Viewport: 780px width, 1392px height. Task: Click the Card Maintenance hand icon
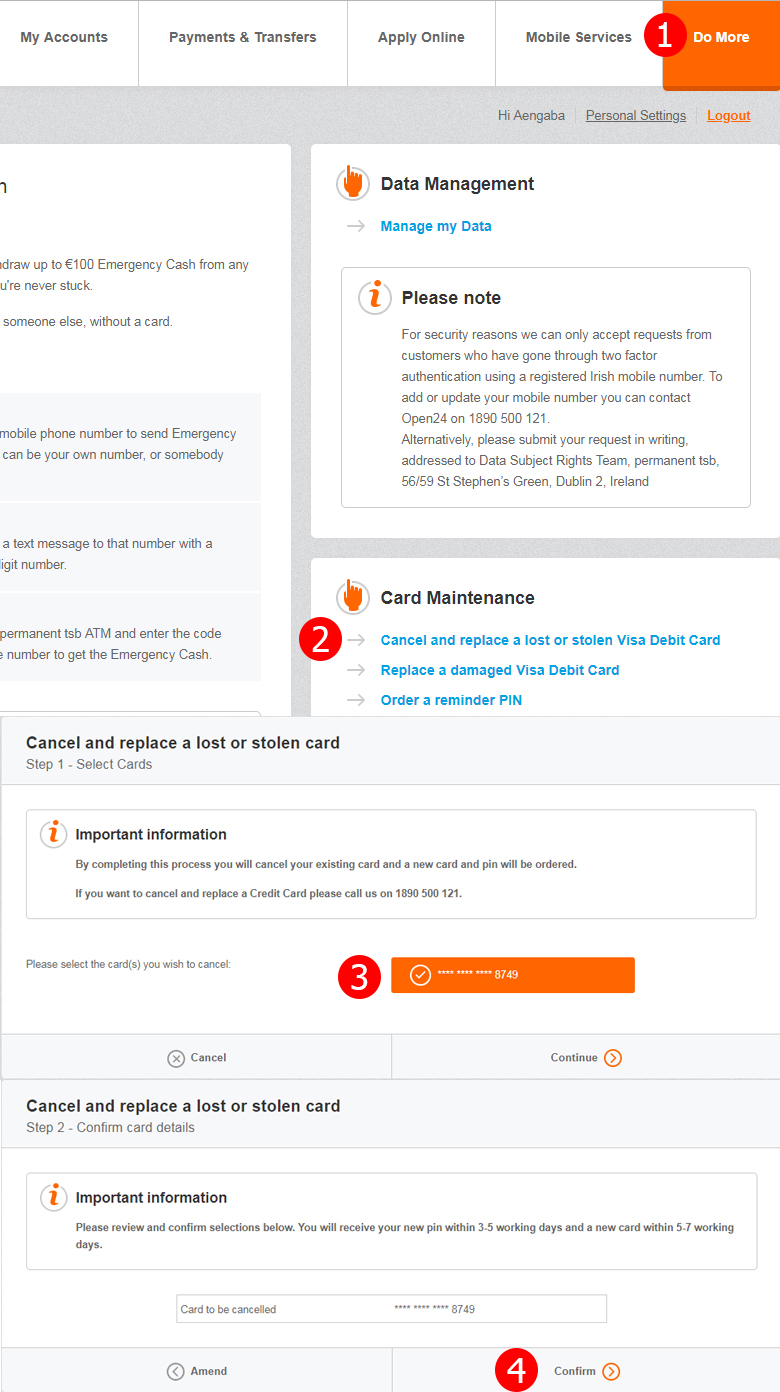pos(353,597)
